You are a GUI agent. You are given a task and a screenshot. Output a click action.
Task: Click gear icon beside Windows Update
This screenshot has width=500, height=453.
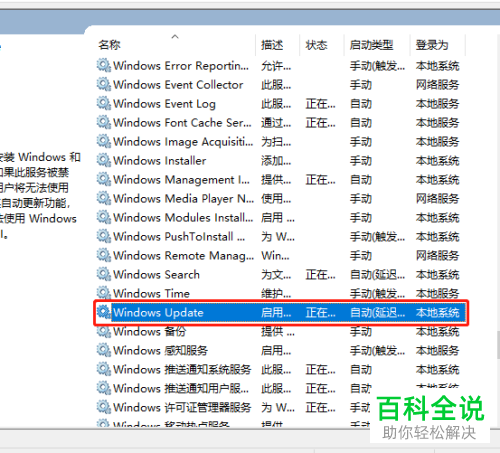coord(104,312)
